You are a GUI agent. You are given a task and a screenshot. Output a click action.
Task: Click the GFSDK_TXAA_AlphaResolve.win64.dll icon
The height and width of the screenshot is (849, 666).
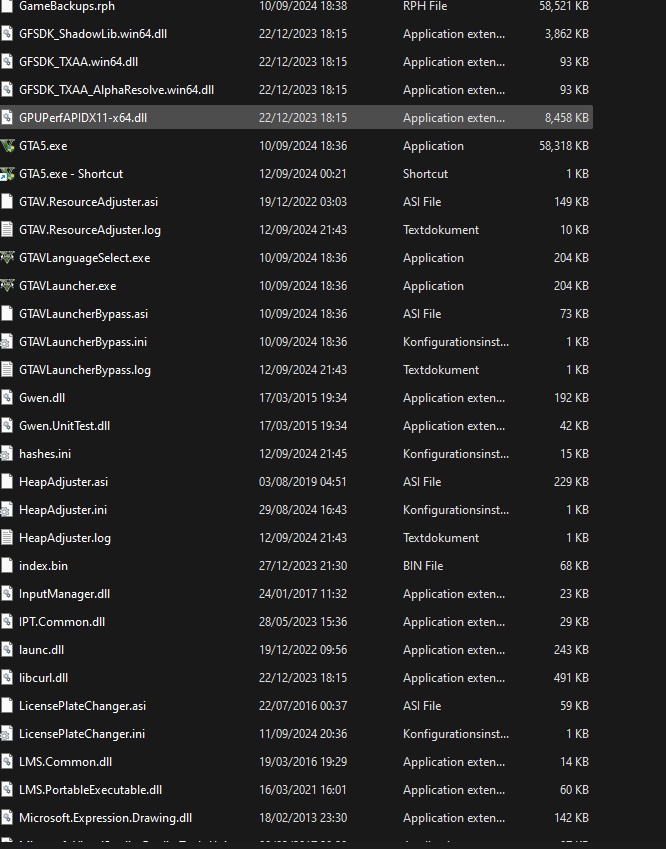point(6,90)
